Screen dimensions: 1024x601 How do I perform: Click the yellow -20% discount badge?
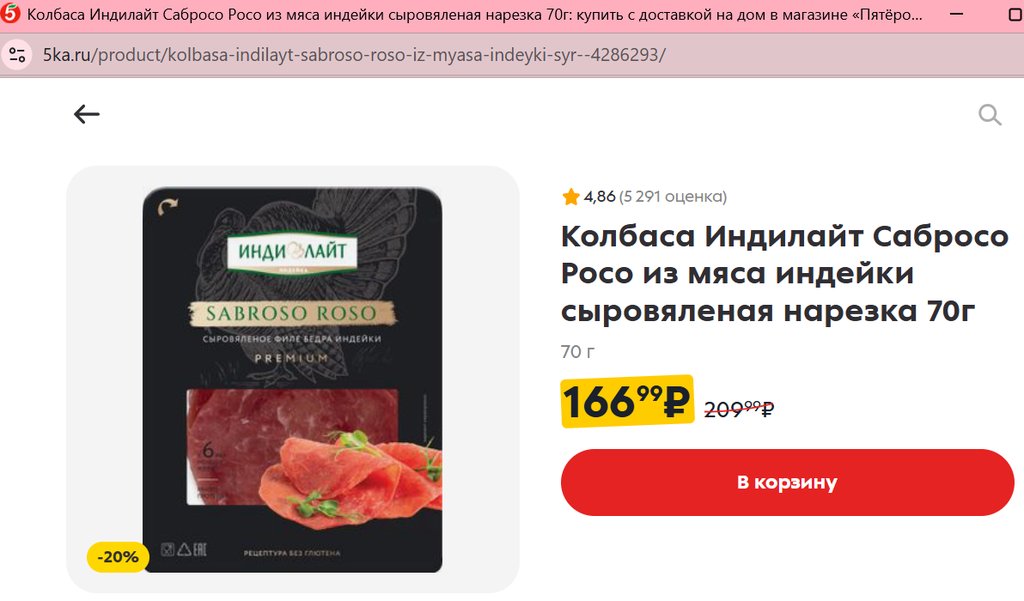click(118, 557)
